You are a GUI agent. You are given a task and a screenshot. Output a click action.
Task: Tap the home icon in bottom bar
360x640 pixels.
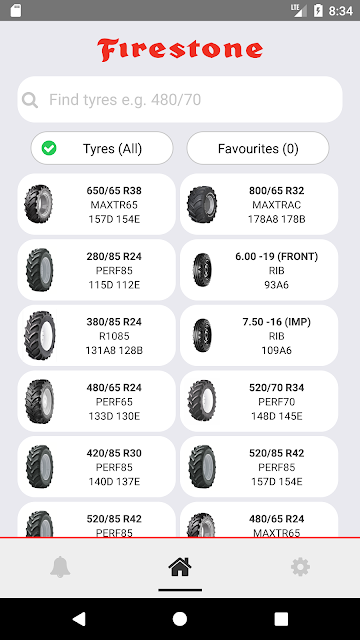180,567
